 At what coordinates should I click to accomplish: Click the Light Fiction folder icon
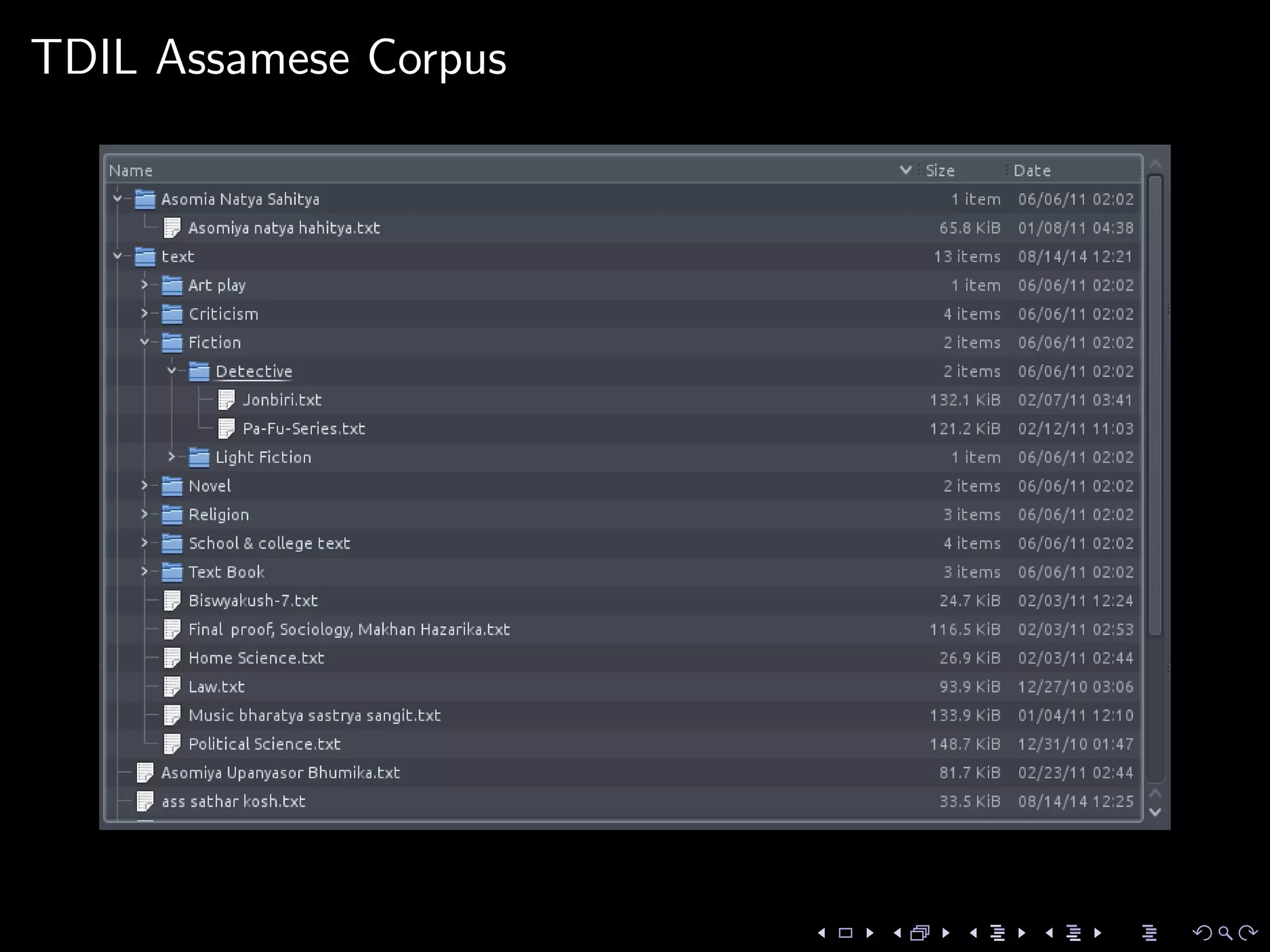[199, 457]
